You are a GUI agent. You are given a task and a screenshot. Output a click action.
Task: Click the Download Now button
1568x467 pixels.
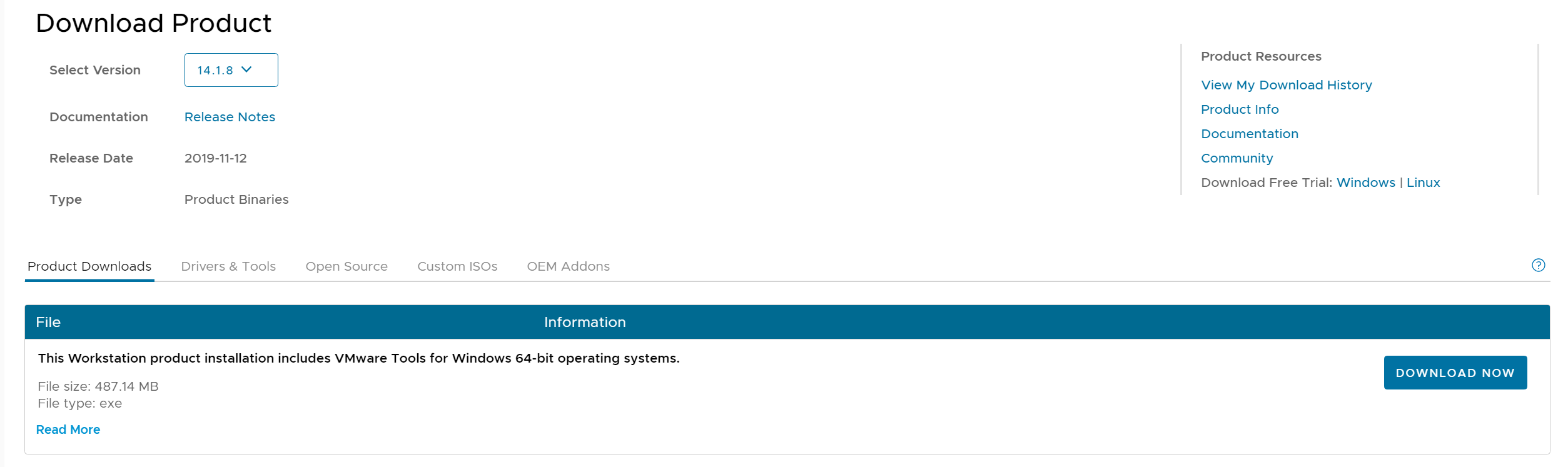coord(1455,373)
